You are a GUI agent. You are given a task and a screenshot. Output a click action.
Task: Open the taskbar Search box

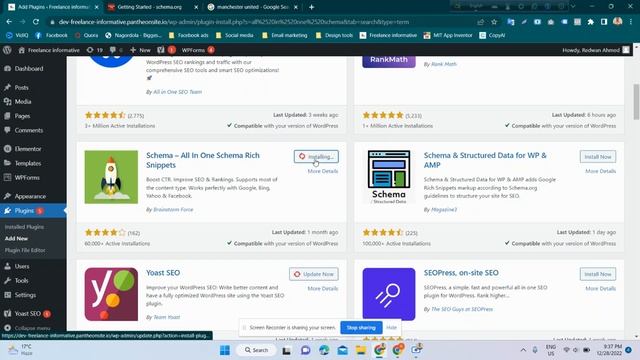pos(256,350)
